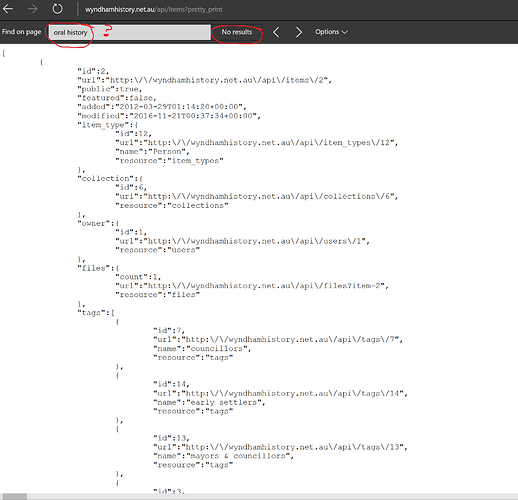Click the address bar showing wyndhamhistory.net.au
Viewport: 518px width, 500px height.
[153, 9]
